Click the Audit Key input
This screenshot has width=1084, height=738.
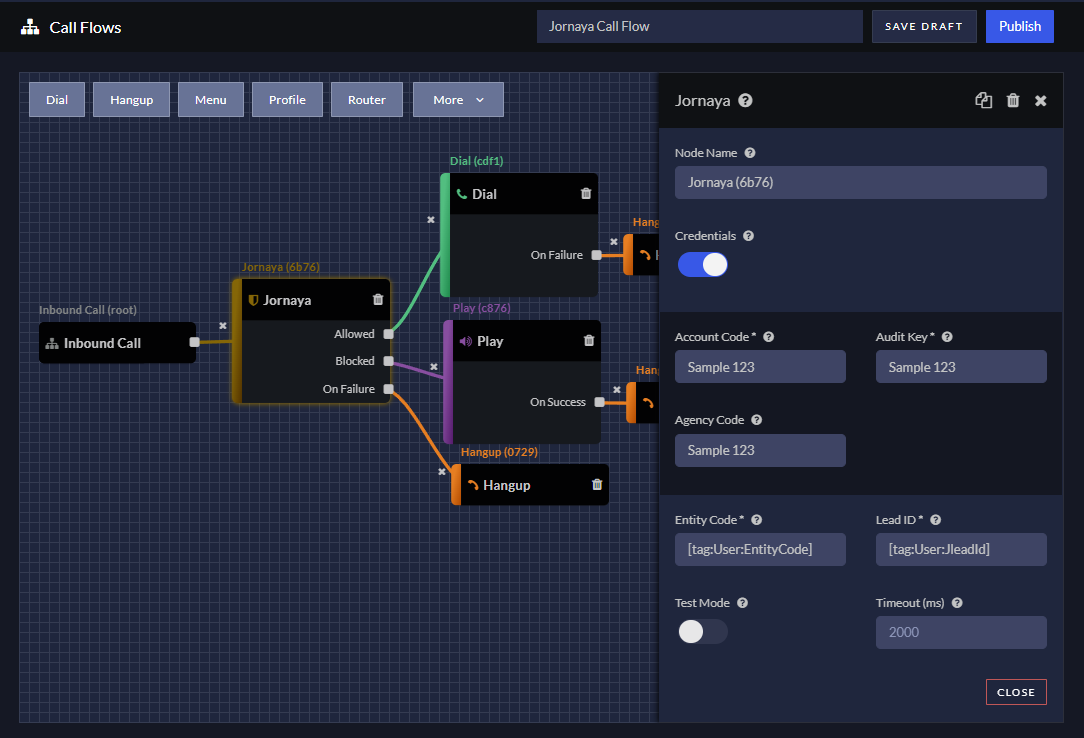(961, 366)
